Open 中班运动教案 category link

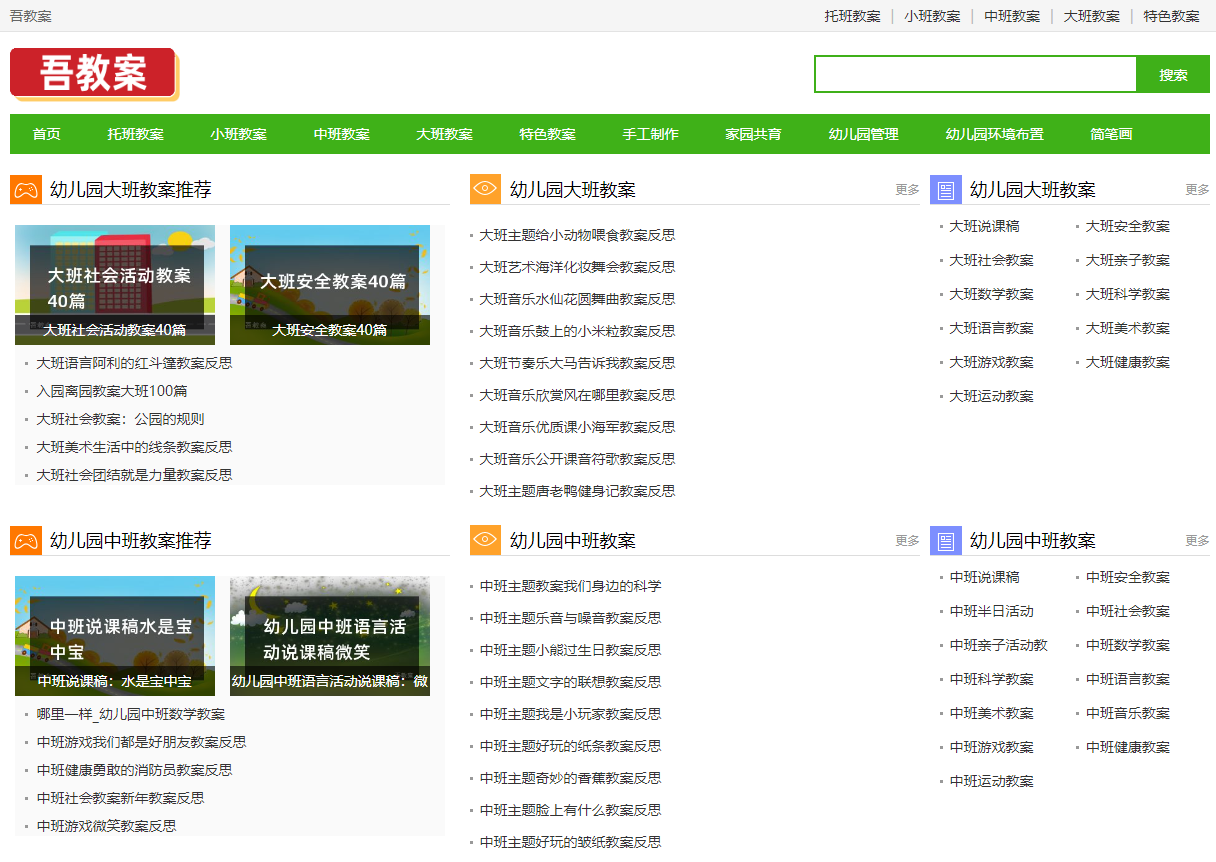pyautogui.click(x=991, y=781)
